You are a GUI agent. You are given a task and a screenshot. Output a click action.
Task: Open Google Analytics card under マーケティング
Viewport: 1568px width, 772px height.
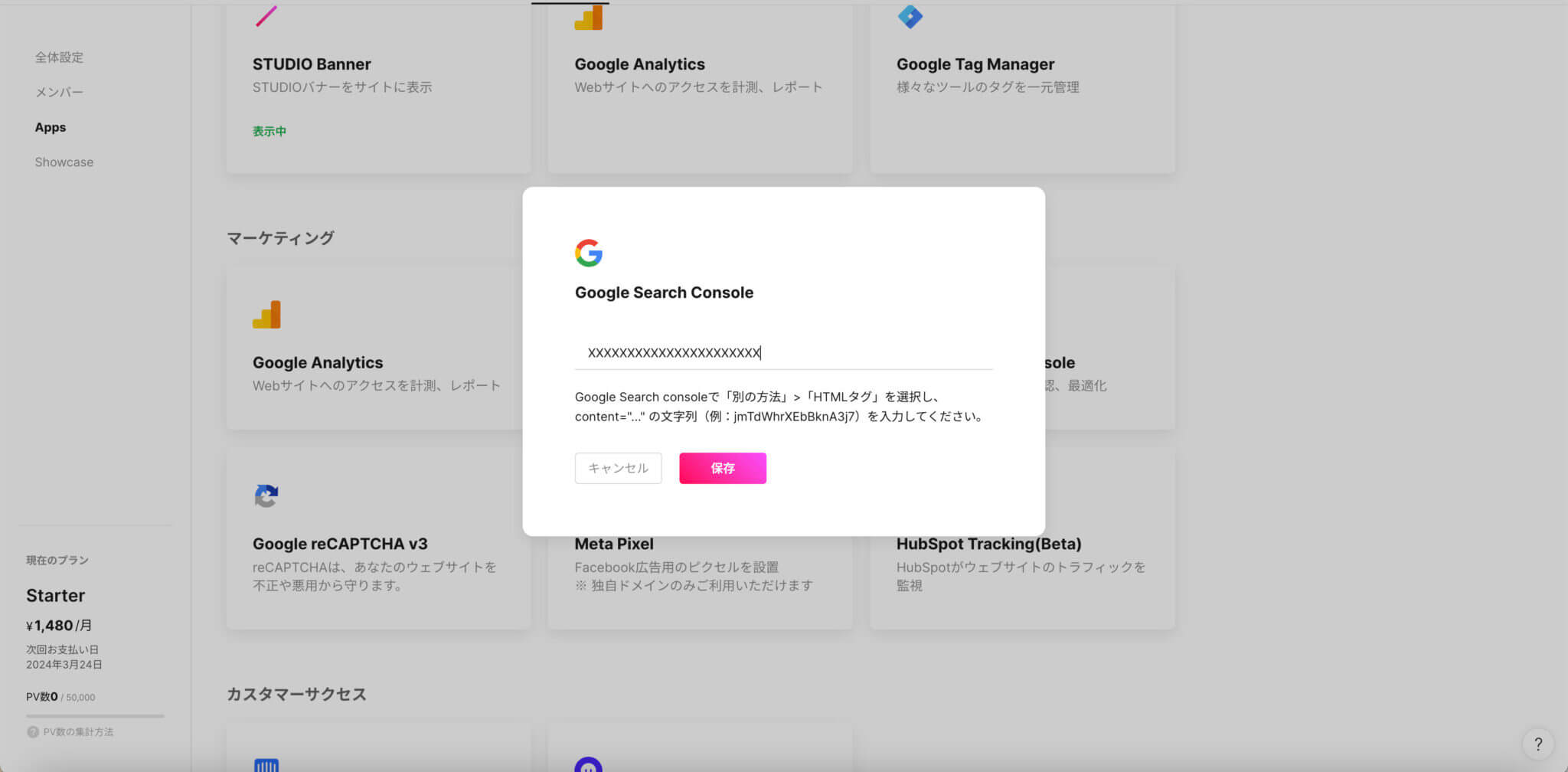[318, 362]
